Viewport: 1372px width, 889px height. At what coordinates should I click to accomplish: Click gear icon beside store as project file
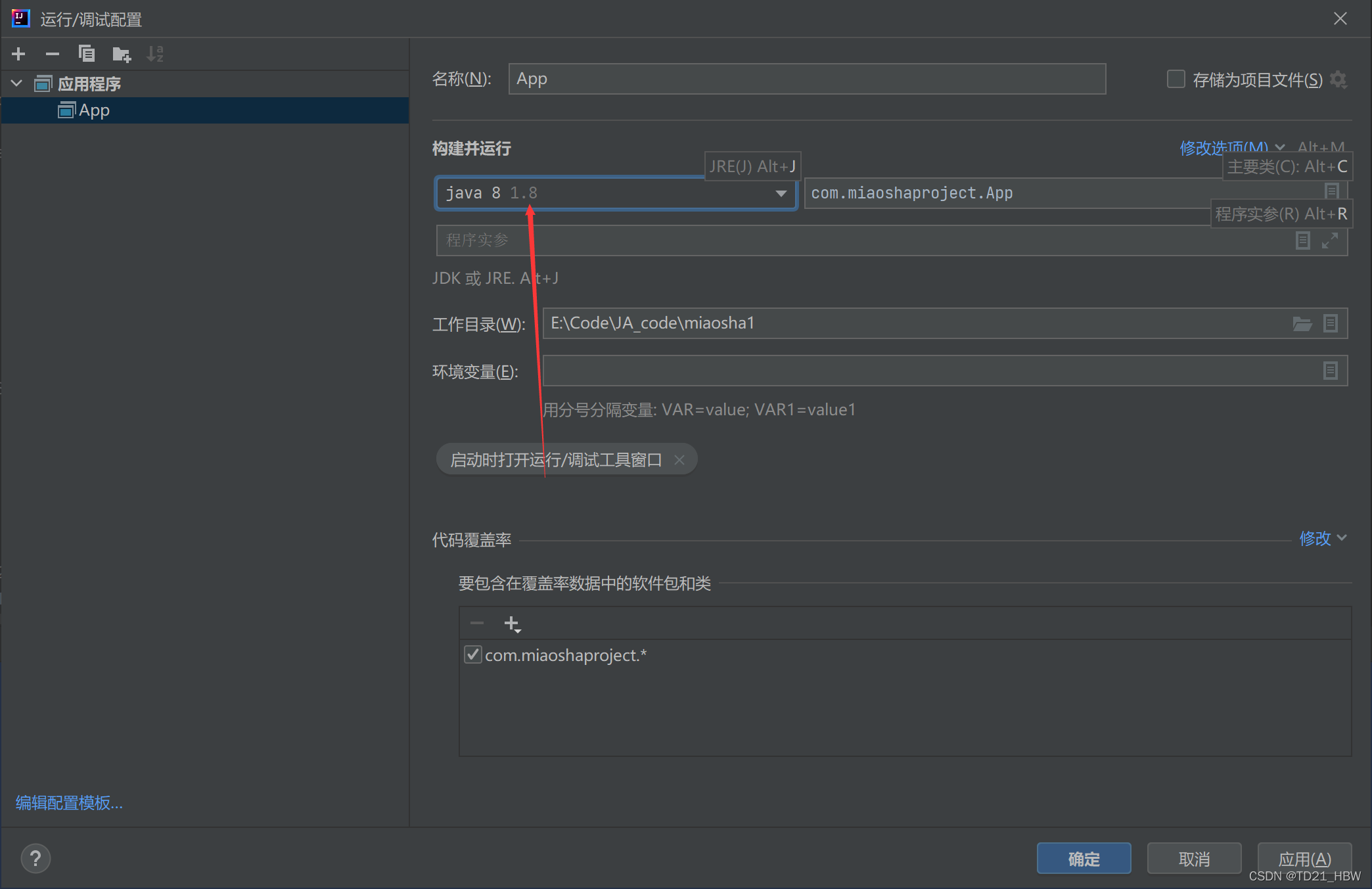(1338, 80)
